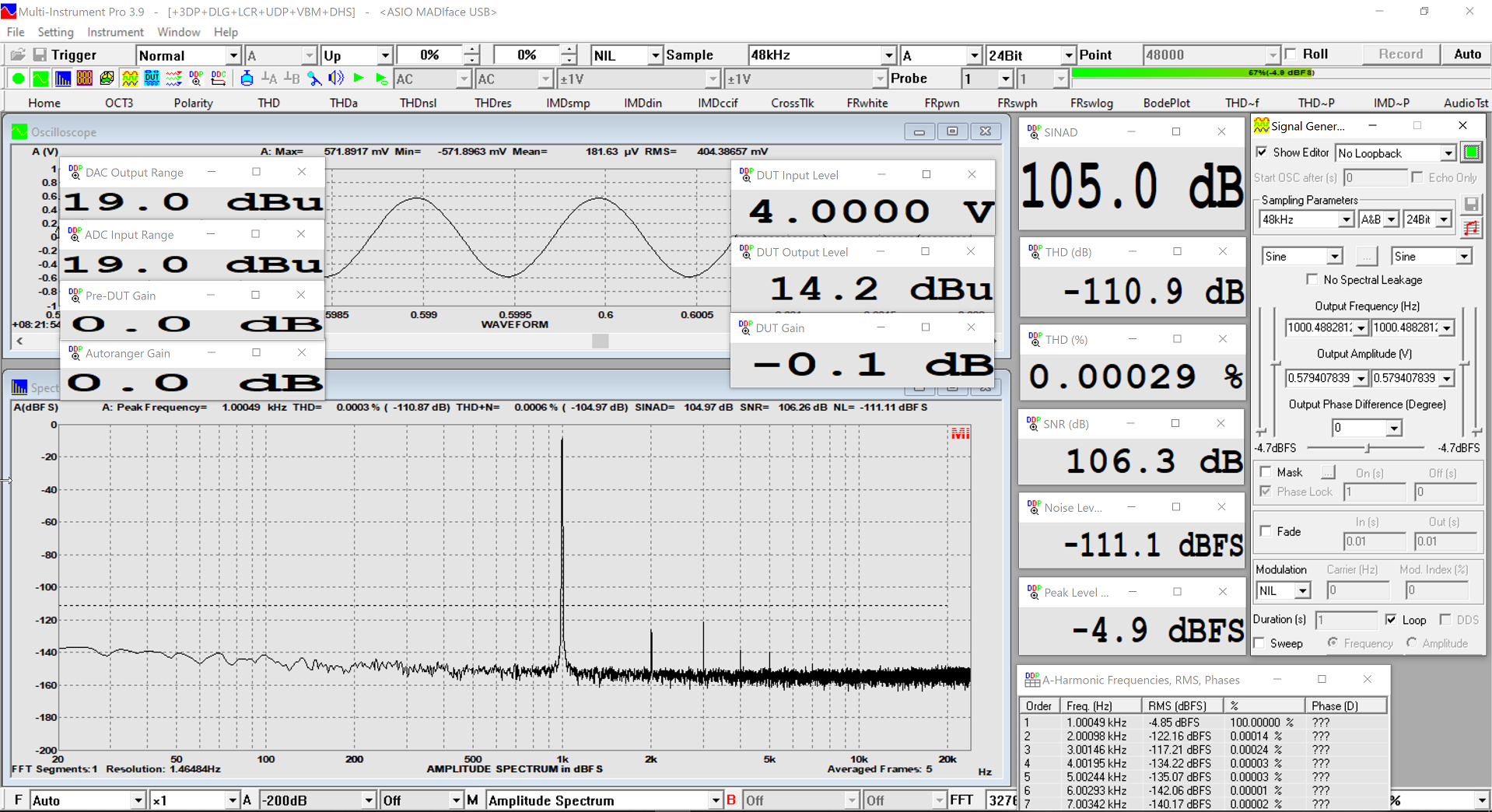Click the channel A zeroing icon
The height and width of the screenshot is (812, 1492).
click(269, 79)
